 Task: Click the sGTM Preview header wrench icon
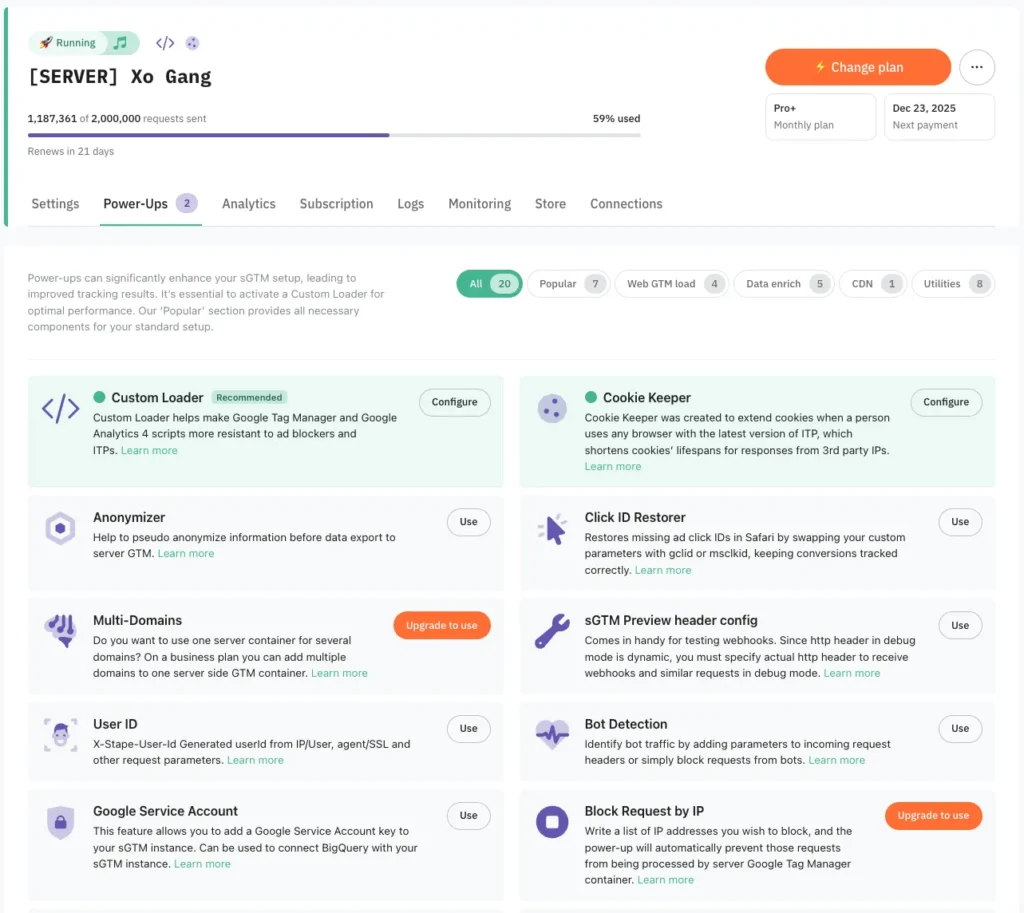pos(552,632)
